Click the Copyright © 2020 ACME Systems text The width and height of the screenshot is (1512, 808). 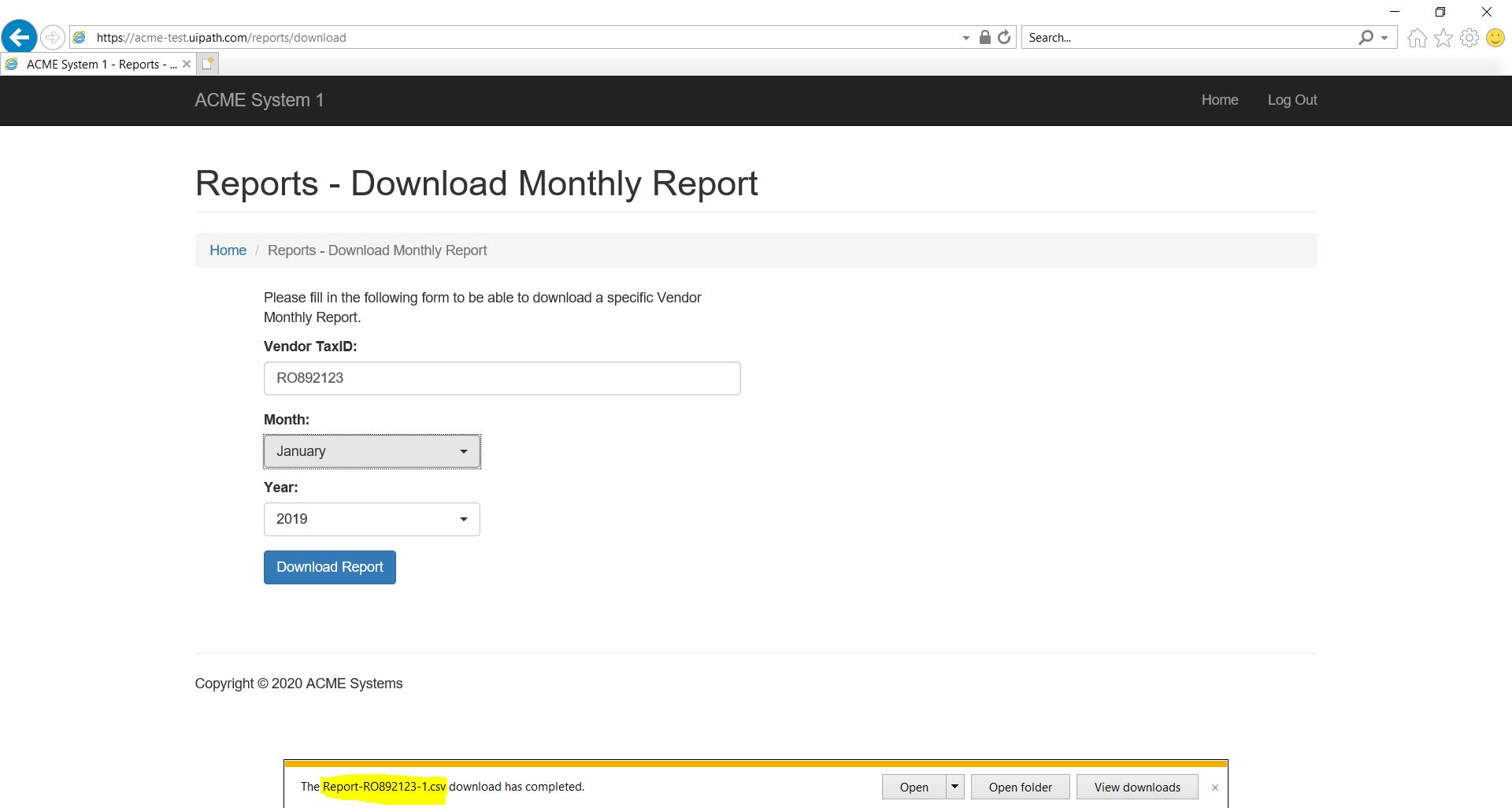[298, 684]
